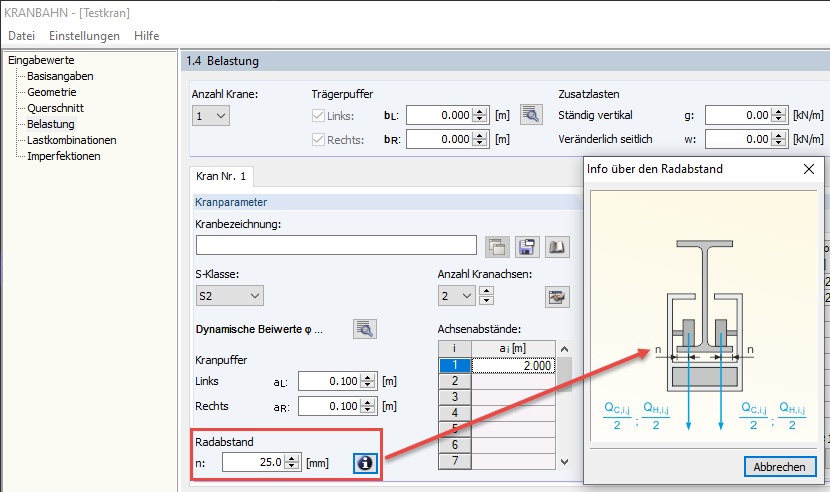Increase bL value with the up spinner
This screenshot has width=830, height=492.
[480, 111]
